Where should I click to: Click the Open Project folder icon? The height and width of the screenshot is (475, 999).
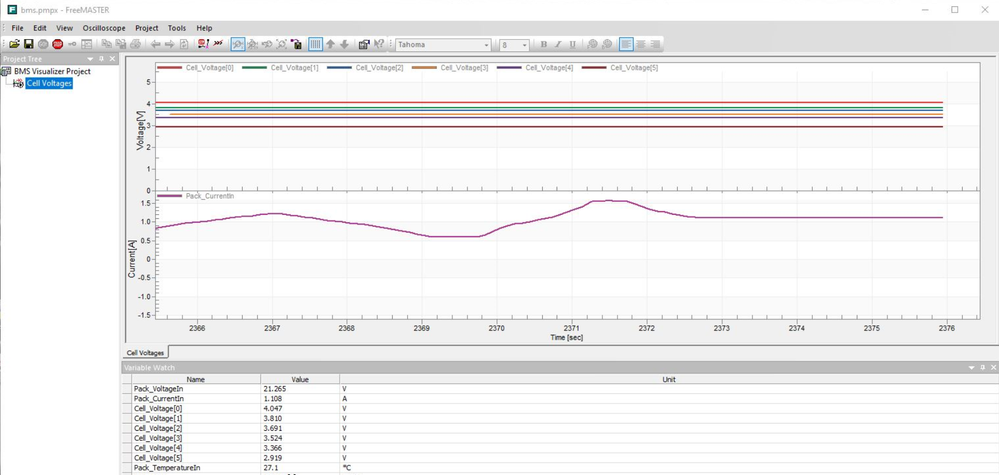point(15,45)
